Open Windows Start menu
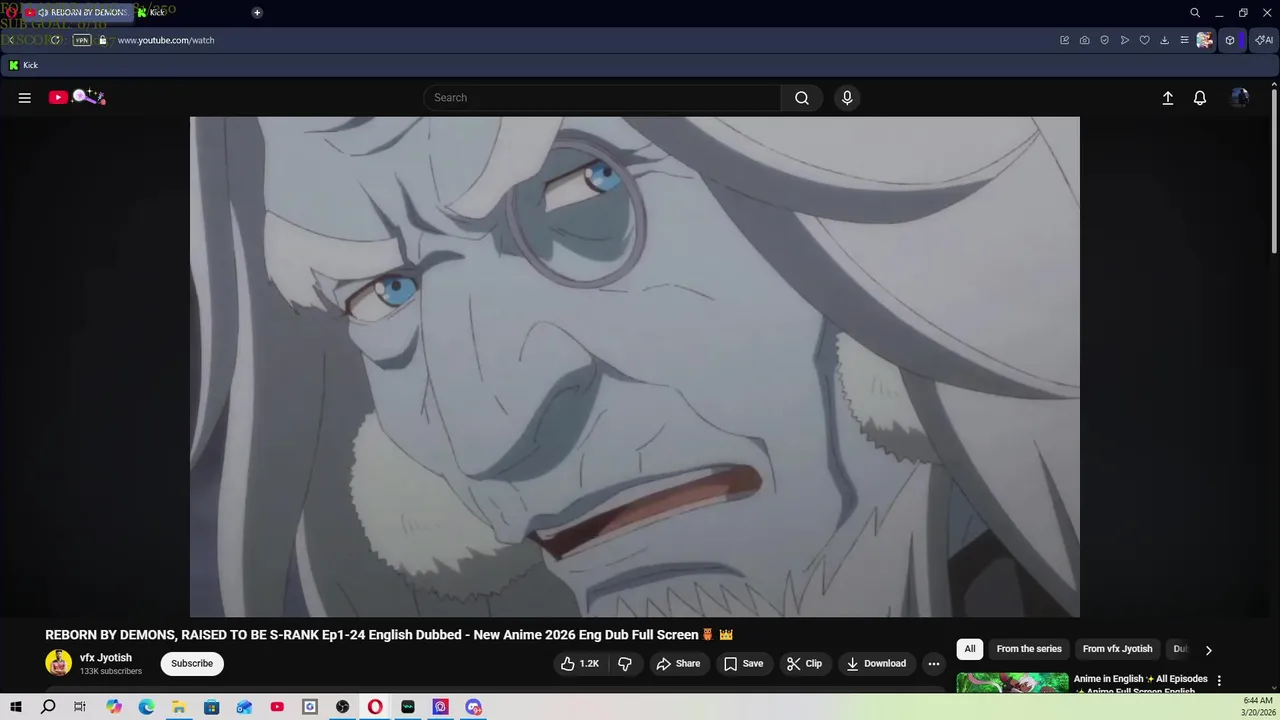The image size is (1280, 720). click(x=16, y=707)
